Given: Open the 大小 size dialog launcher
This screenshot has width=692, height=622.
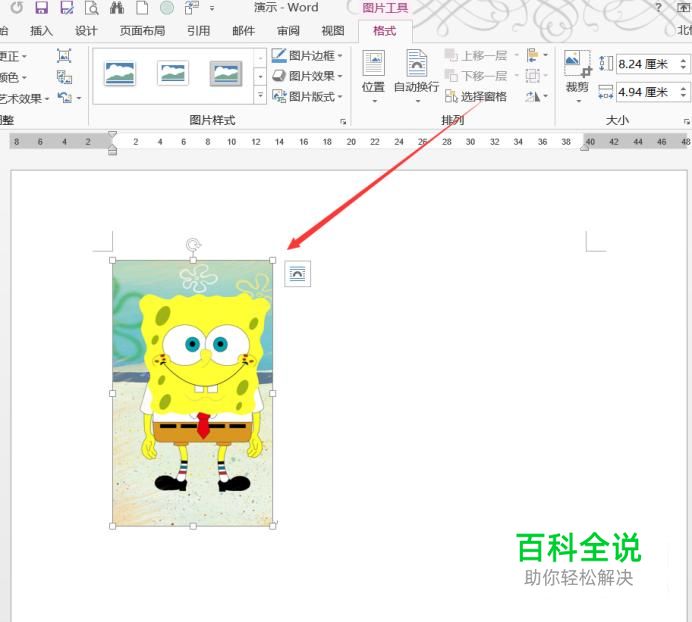Looking at the screenshot, I should (x=687, y=122).
